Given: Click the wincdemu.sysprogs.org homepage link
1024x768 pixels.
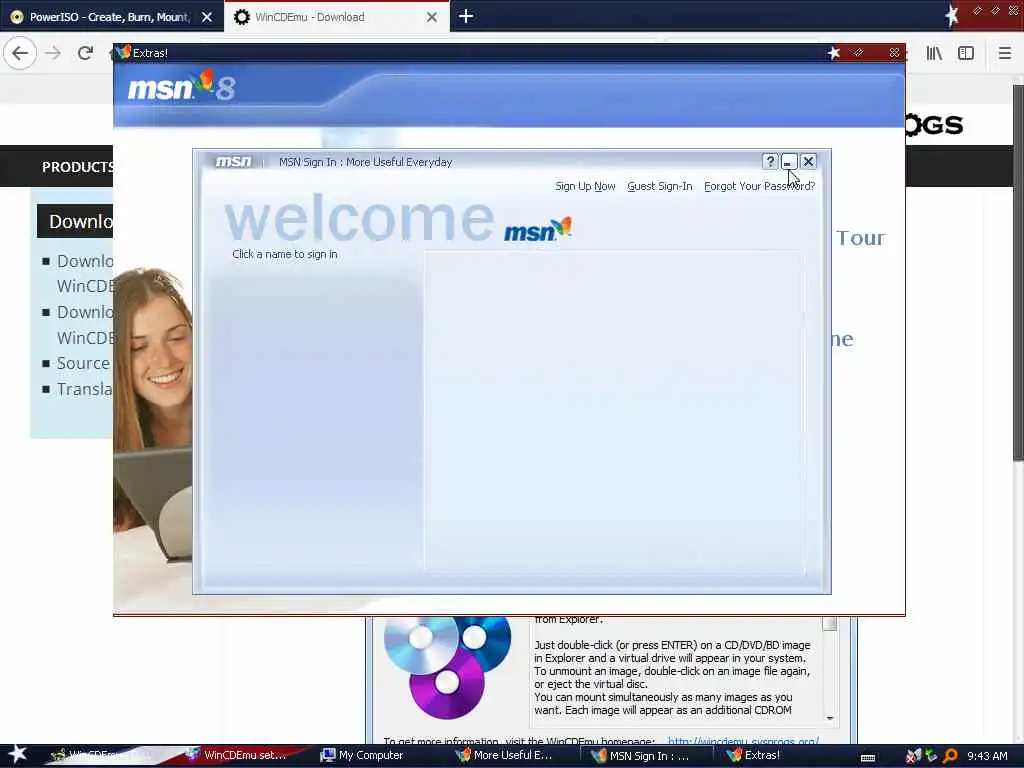Looking at the screenshot, I should pyautogui.click(x=743, y=741).
